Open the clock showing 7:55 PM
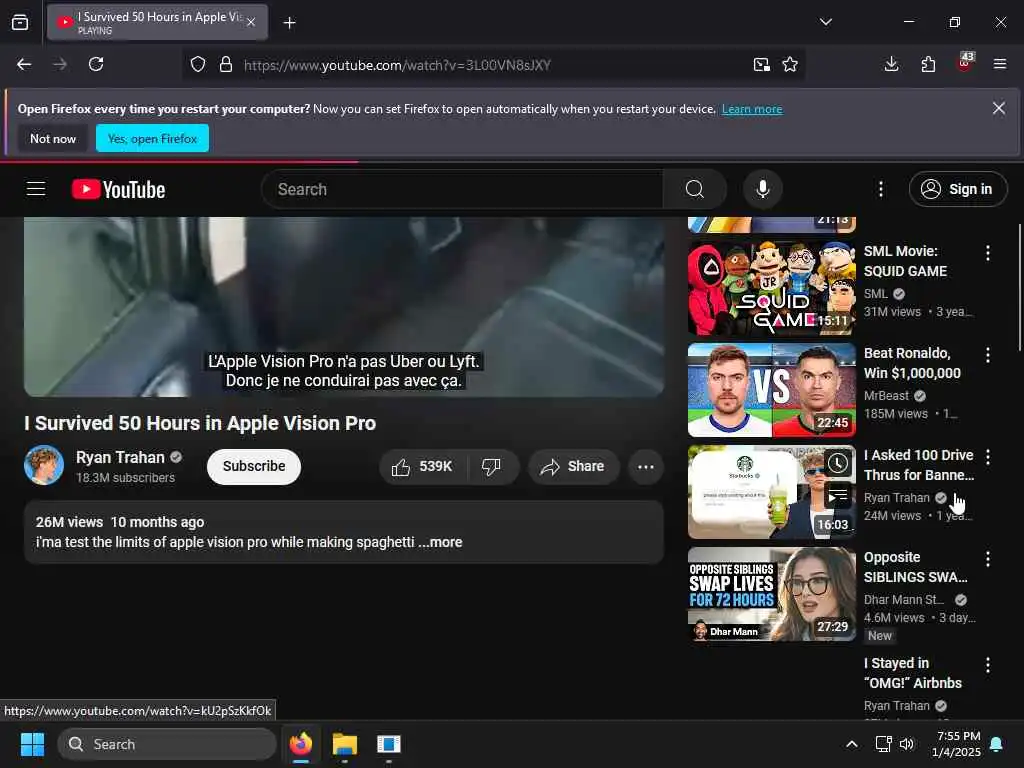The height and width of the screenshot is (768, 1024). [x=957, y=744]
